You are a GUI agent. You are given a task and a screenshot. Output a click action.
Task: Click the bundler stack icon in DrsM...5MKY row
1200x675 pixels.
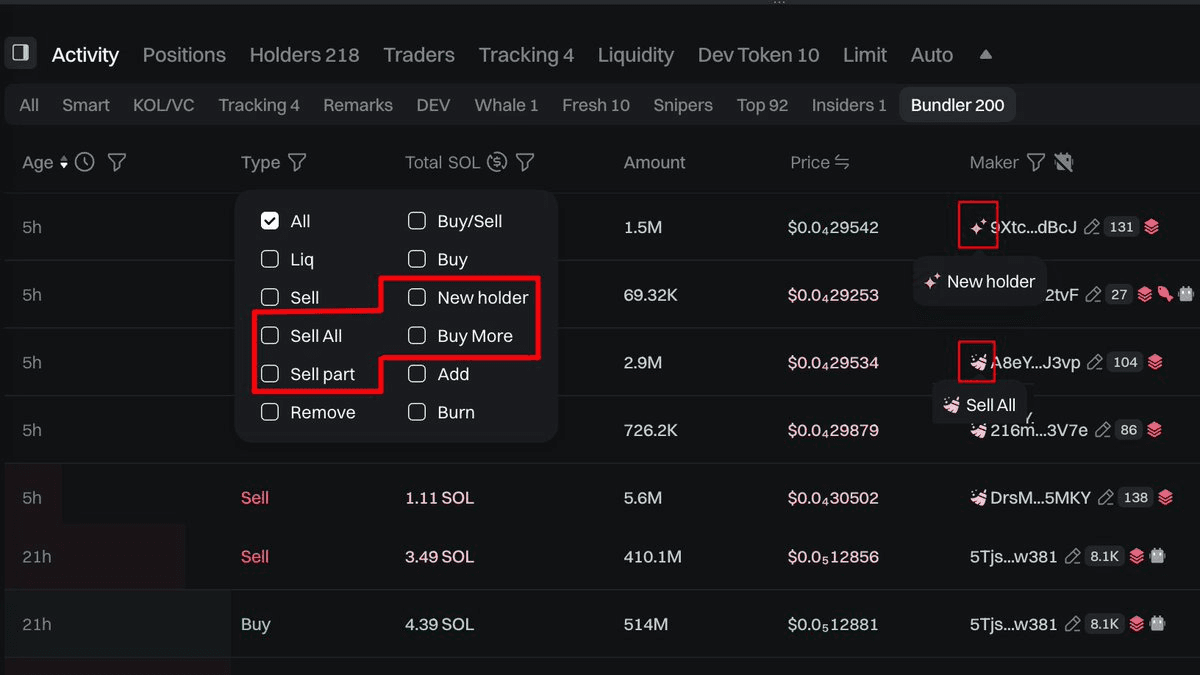pos(1165,497)
